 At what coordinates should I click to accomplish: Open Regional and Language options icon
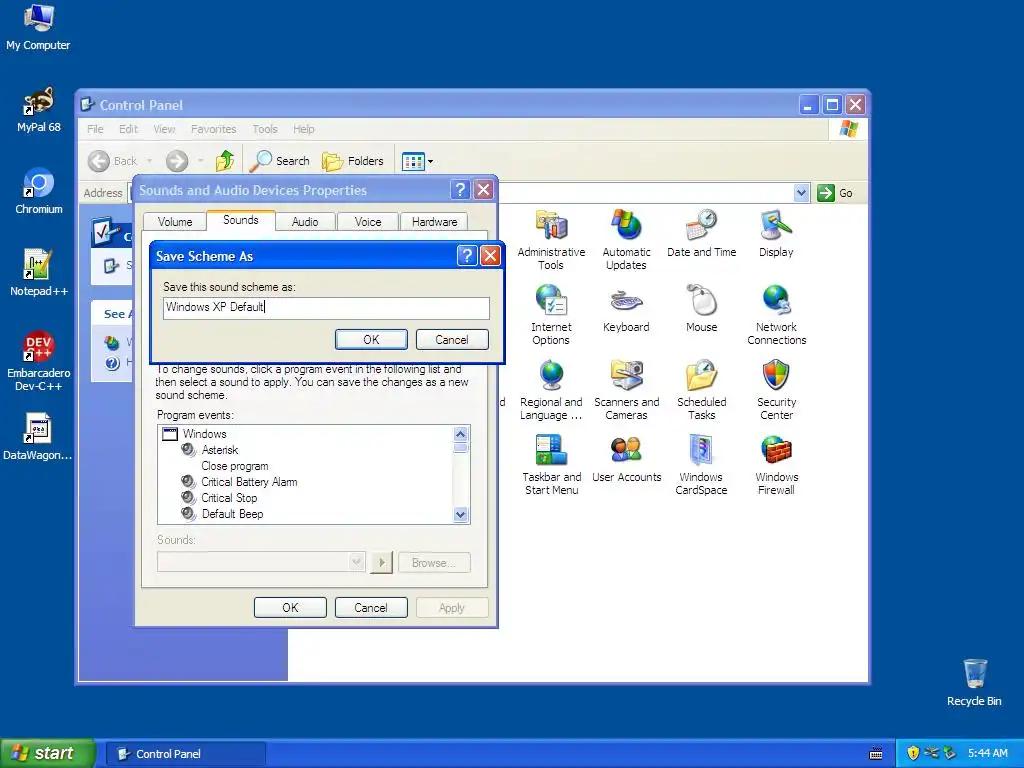tap(551, 389)
